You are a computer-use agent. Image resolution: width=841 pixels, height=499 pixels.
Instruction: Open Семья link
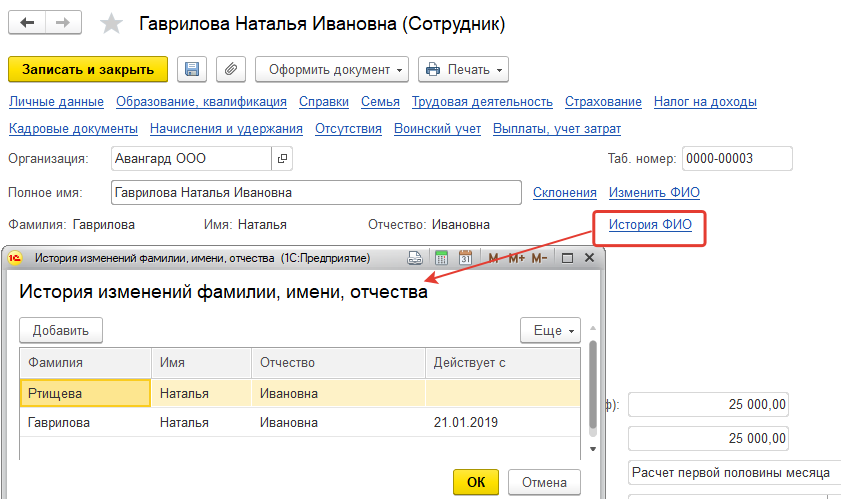point(380,102)
